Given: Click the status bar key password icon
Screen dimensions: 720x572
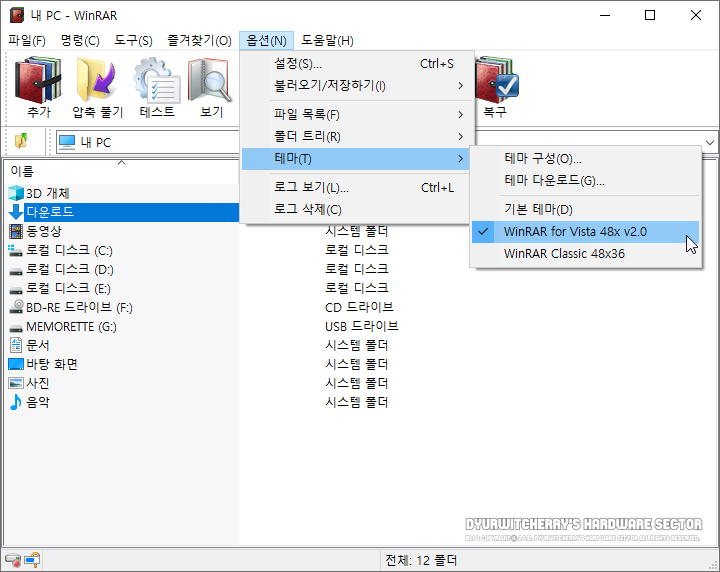Looking at the screenshot, I should [x=33, y=560].
